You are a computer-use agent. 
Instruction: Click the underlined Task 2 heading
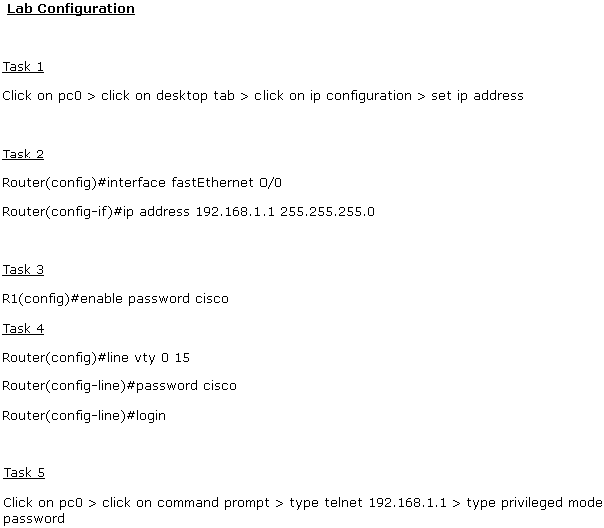click(23, 154)
